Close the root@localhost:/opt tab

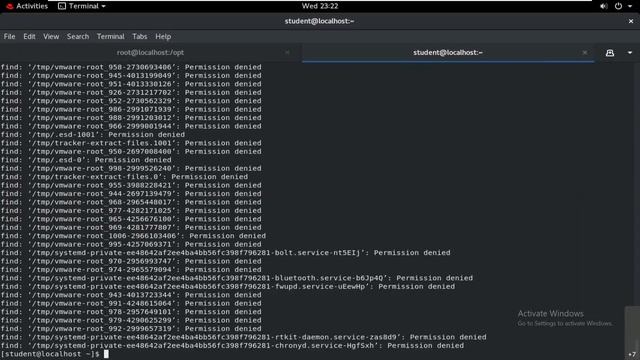click(287, 53)
